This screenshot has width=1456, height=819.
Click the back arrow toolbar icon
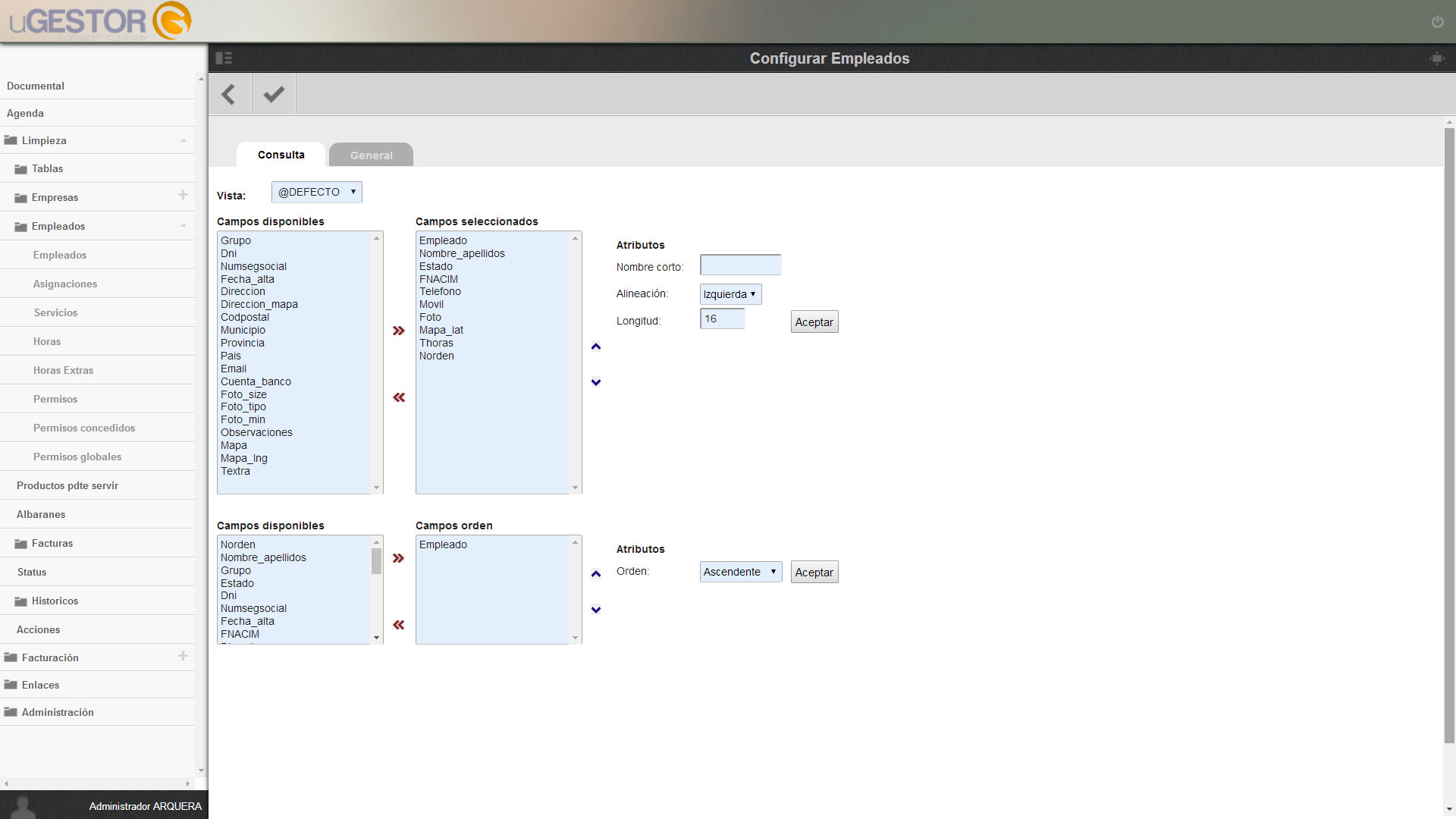[228, 94]
